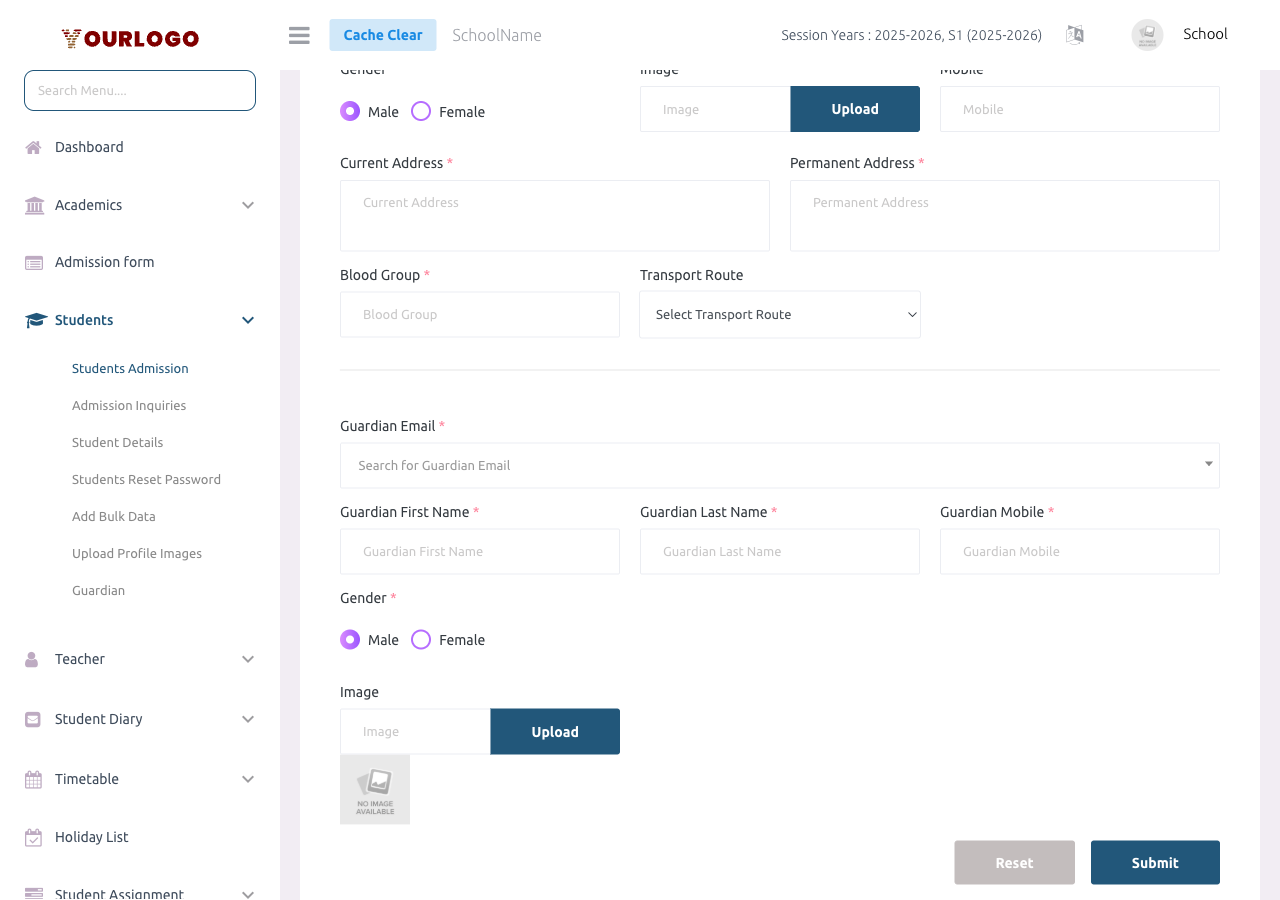Expand the Teacher menu chevron
The height and width of the screenshot is (900, 1280).
[248, 660]
